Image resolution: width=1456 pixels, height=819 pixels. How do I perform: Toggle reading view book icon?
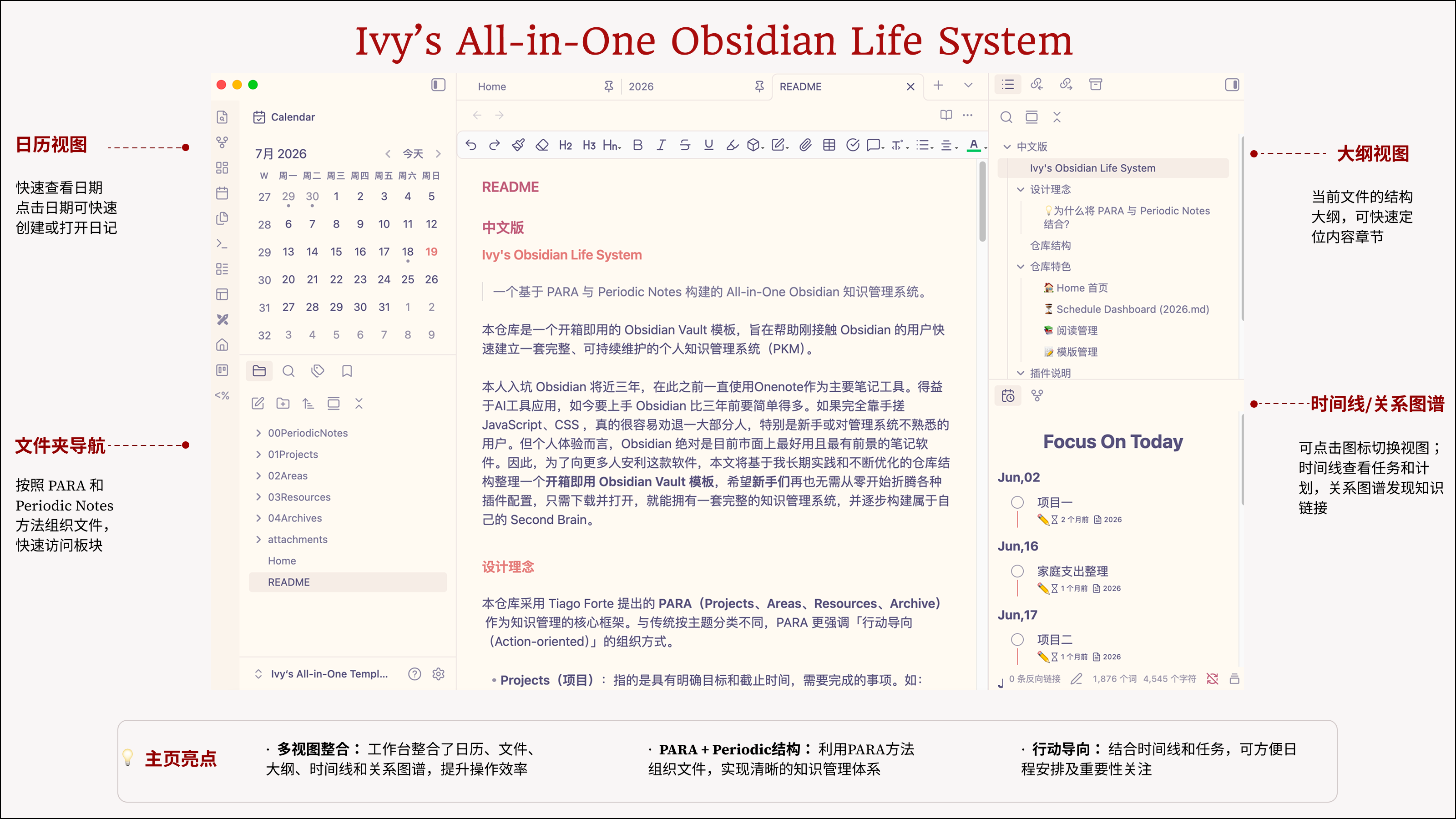coord(945,115)
